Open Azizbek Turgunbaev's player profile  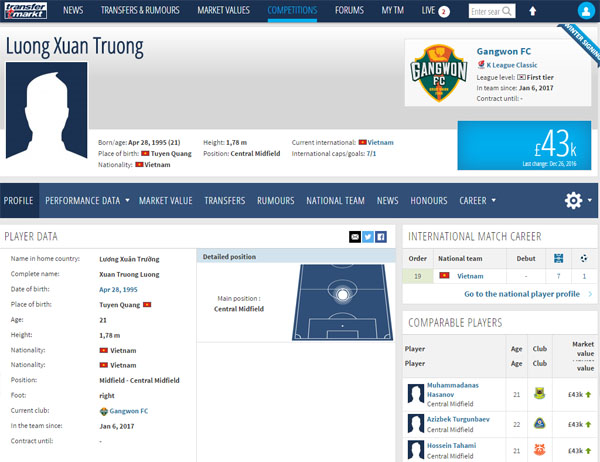pos(458,419)
